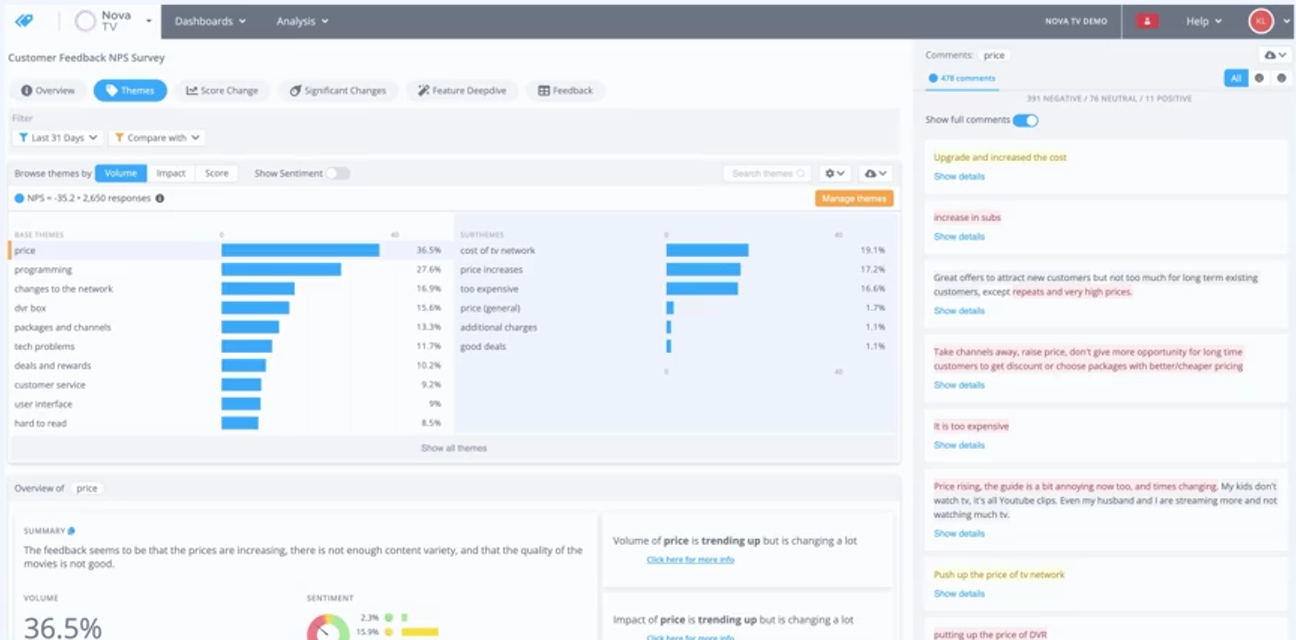Viewport: 1296px width, 640px height.
Task: Open the comments export cloud icon
Action: [1270, 55]
